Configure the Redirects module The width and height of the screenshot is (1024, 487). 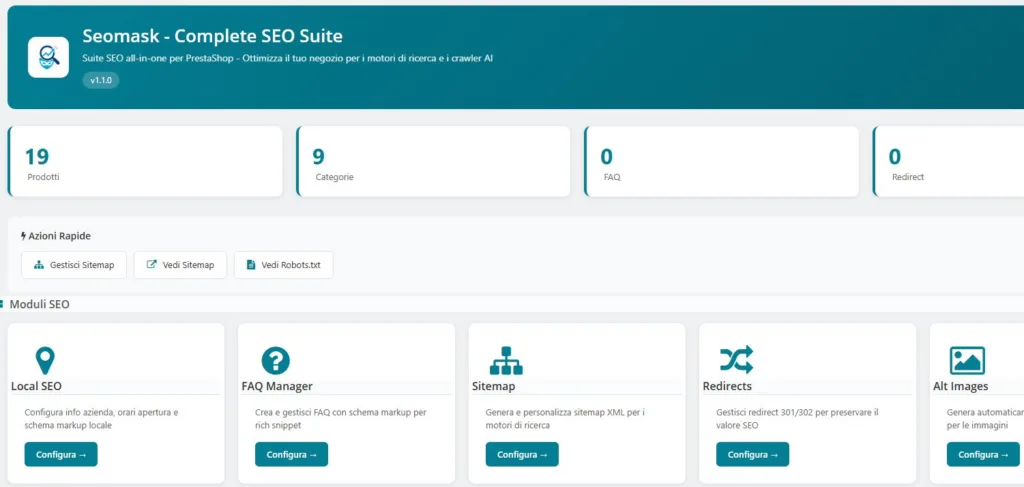tap(752, 454)
